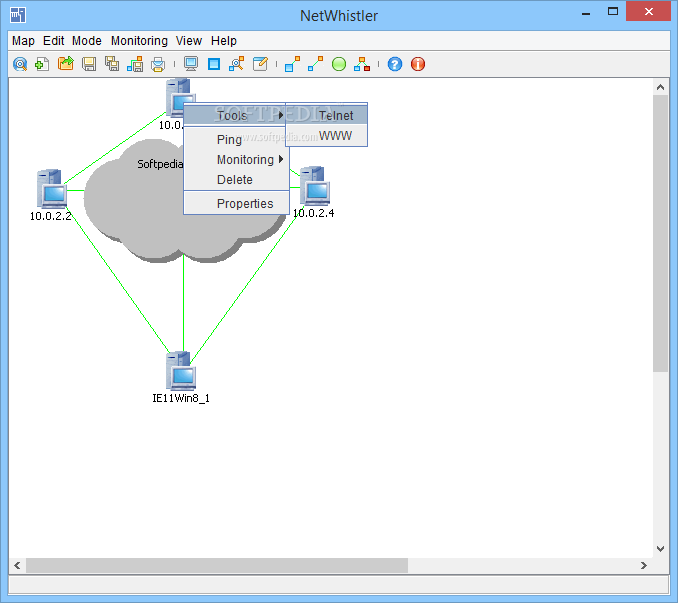Click the large-node link toolbar icon
Screen dimensions: 678x603
point(293,64)
